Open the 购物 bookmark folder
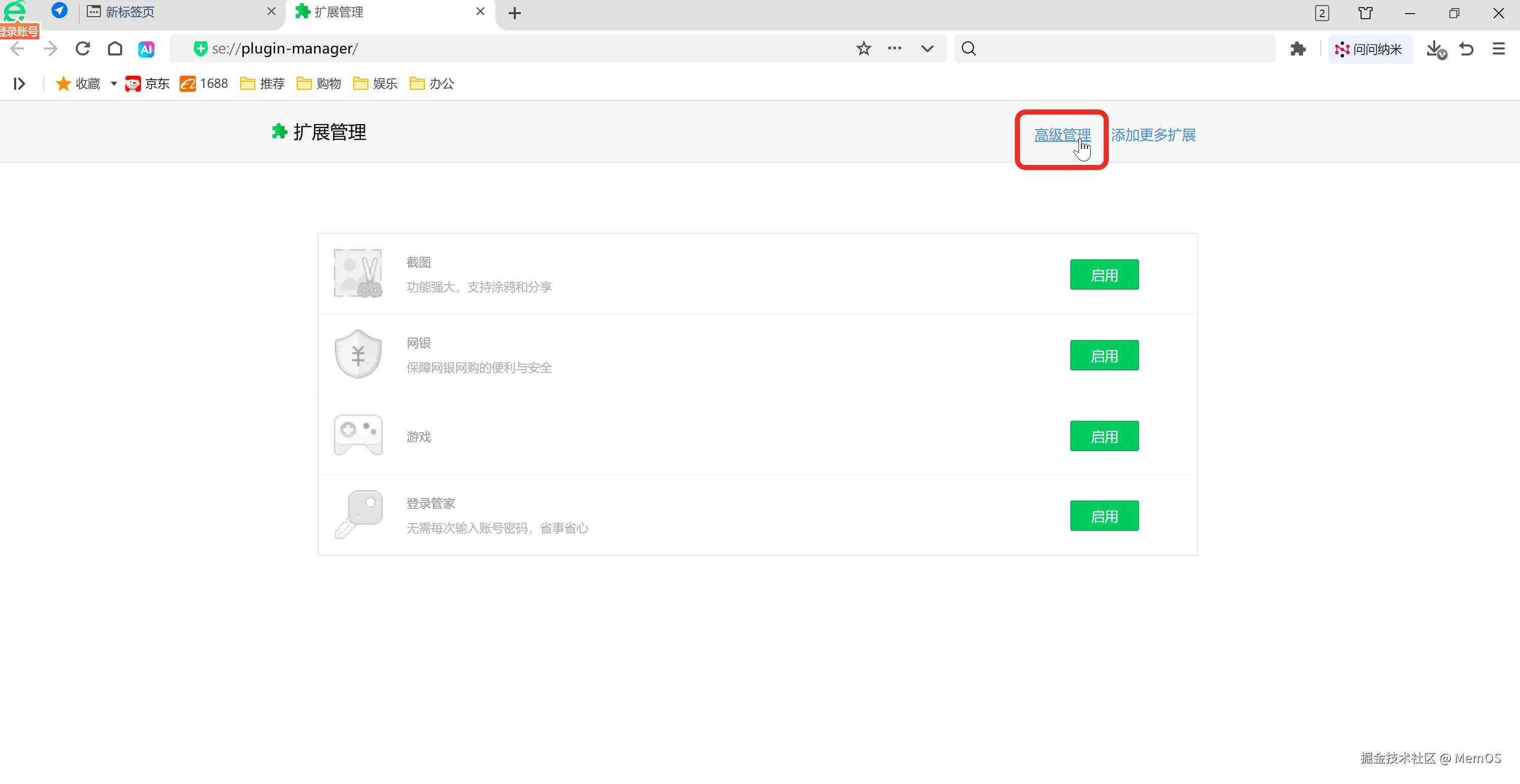 (x=319, y=84)
